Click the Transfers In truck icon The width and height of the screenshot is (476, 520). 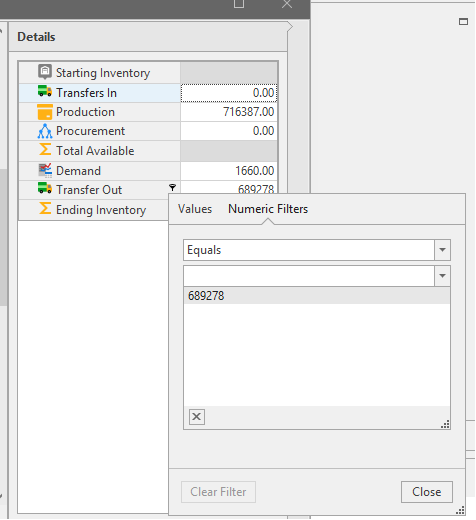point(45,91)
